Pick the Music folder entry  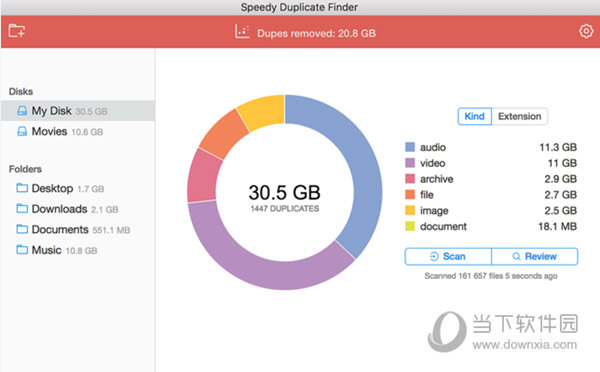(78, 250)
